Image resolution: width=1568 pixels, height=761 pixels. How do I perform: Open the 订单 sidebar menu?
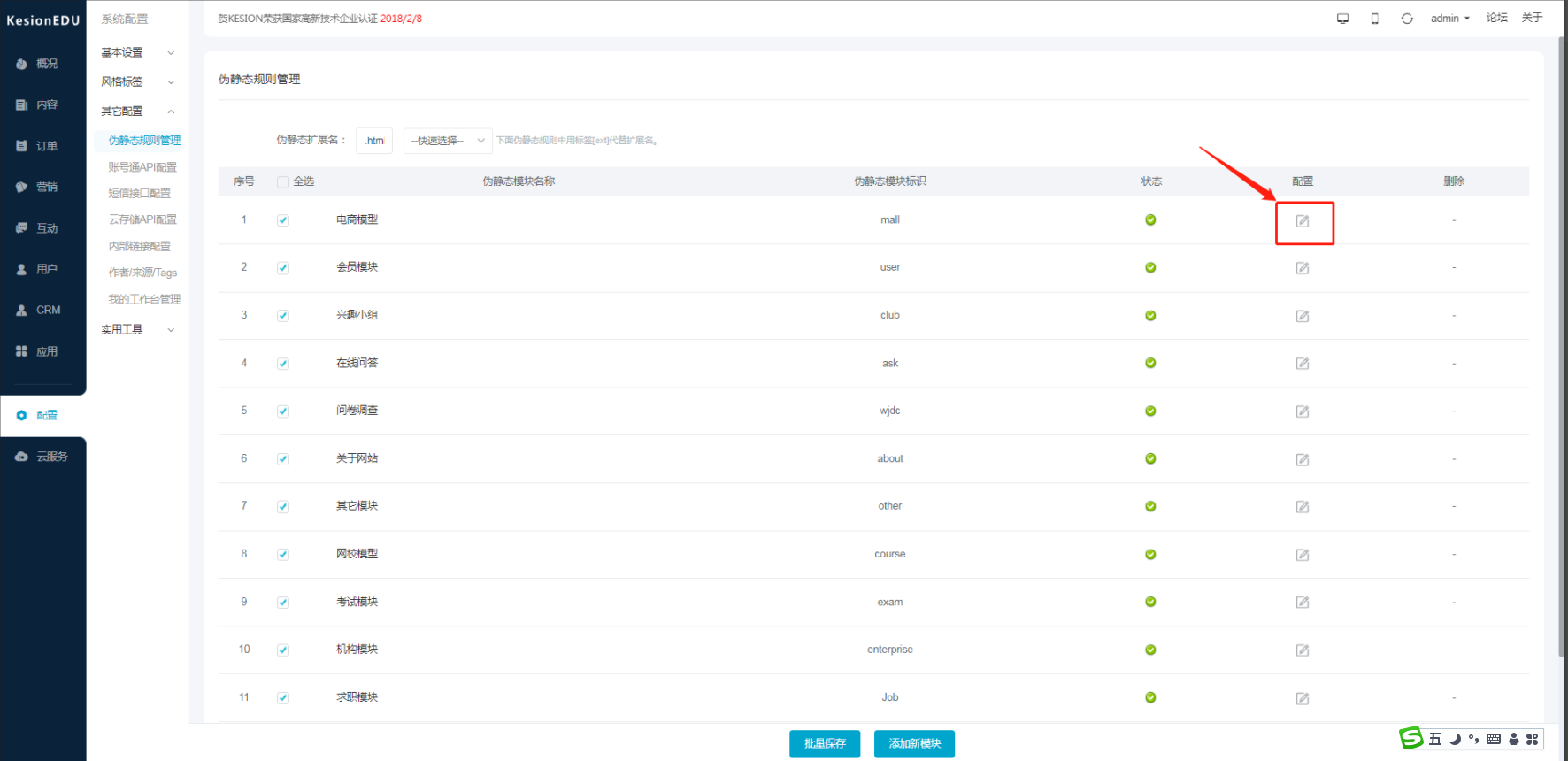click(46, 146)
